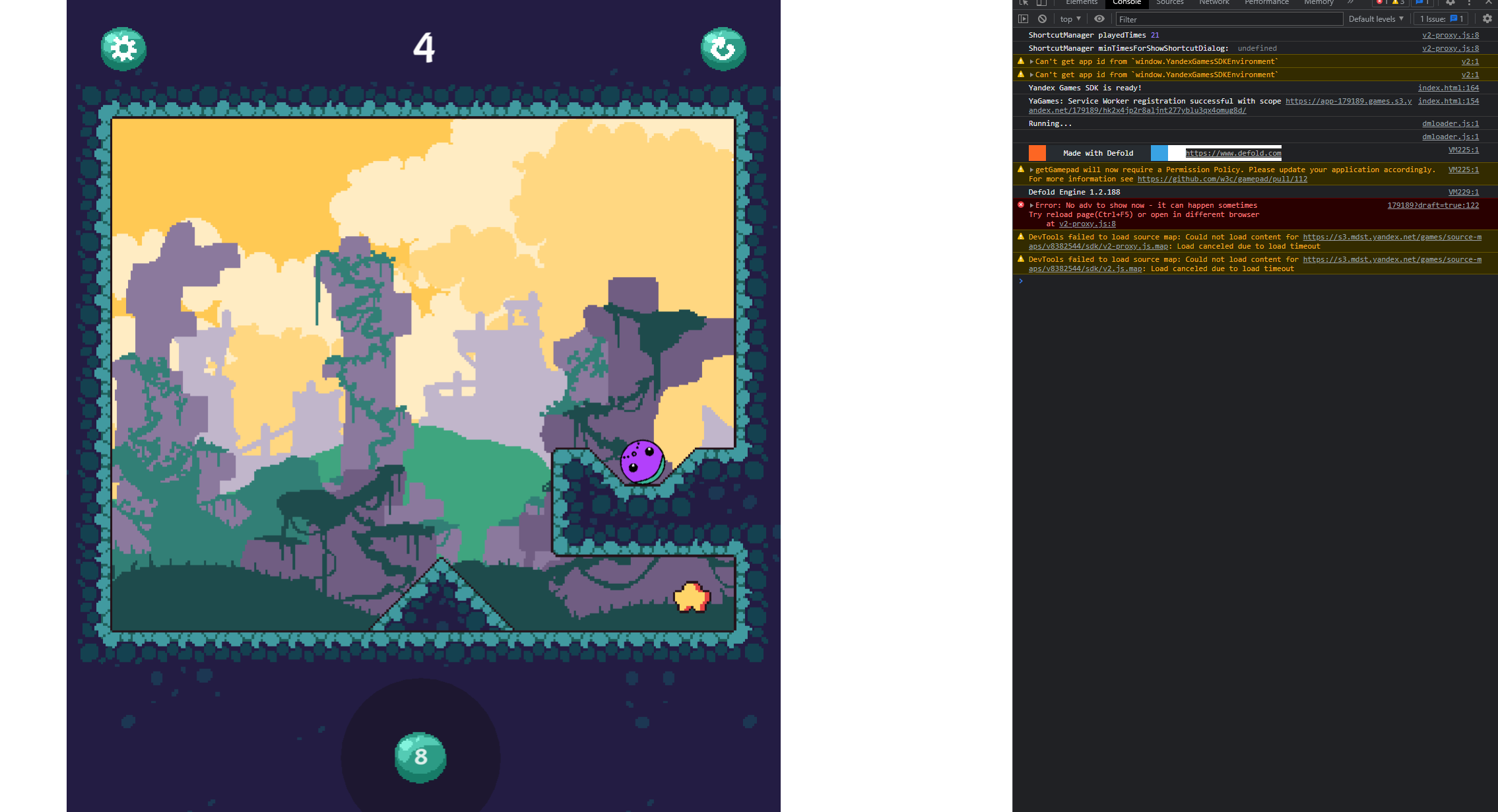The image size is (1498, 812).
Task: Click the refresh/restart icon top-right
Action: [x=722, y=47]
